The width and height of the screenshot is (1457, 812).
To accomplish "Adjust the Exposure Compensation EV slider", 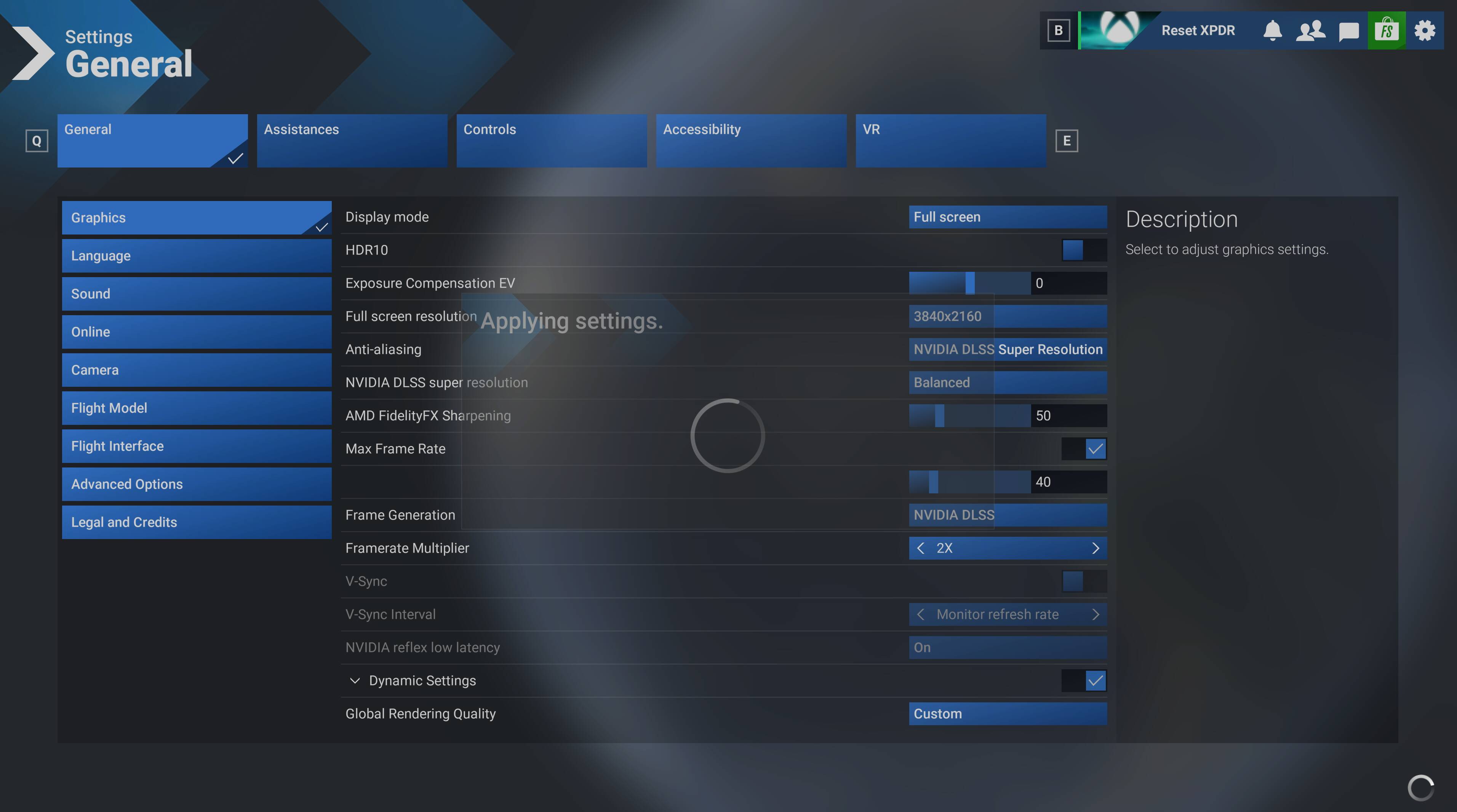I will click(969, 283).
